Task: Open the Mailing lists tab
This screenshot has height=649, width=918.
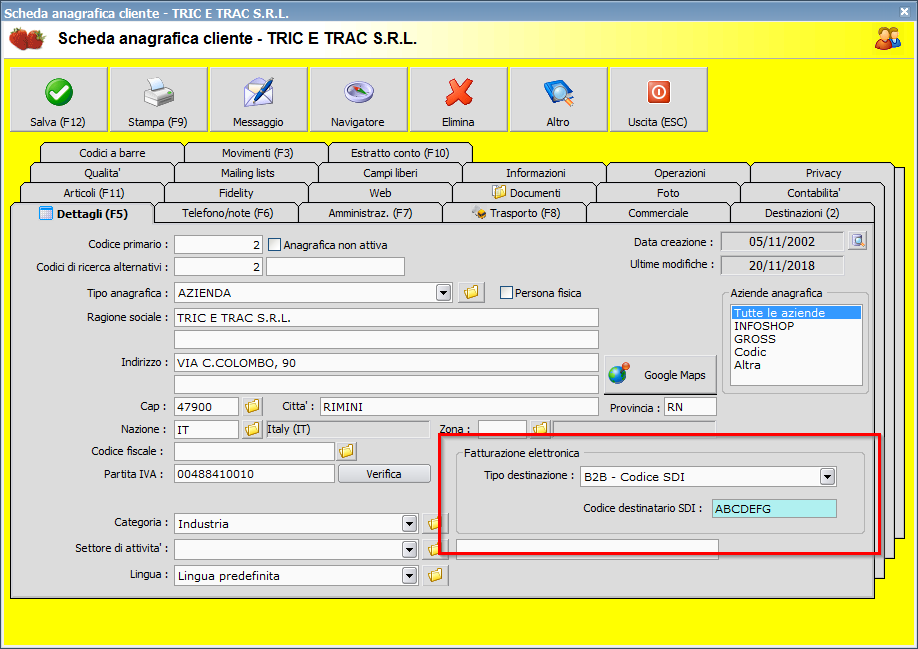Action: (247, 173)
